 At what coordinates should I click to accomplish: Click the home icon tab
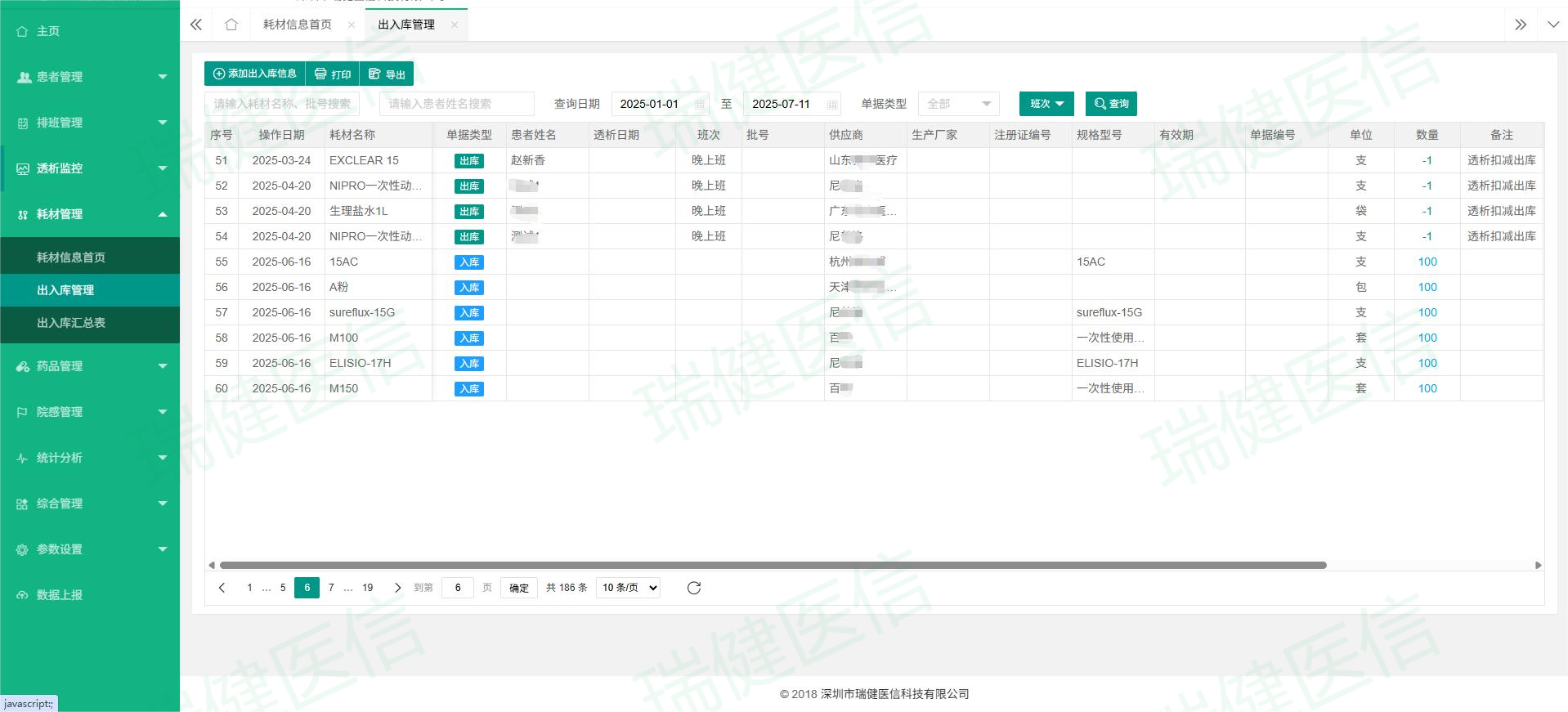(x=231, y=25)
